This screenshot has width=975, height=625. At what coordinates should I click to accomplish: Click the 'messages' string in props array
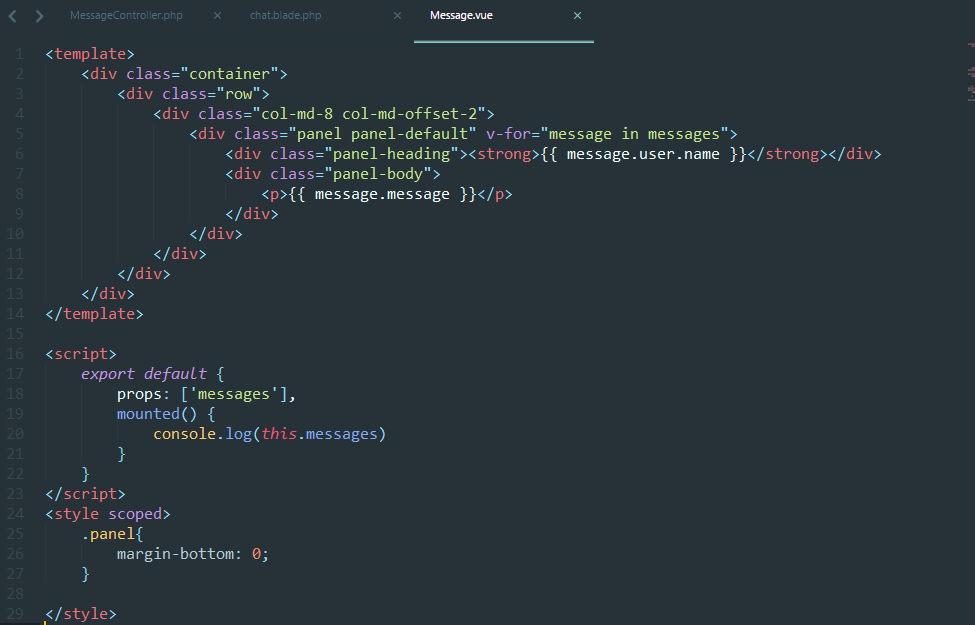pos(234,394)
